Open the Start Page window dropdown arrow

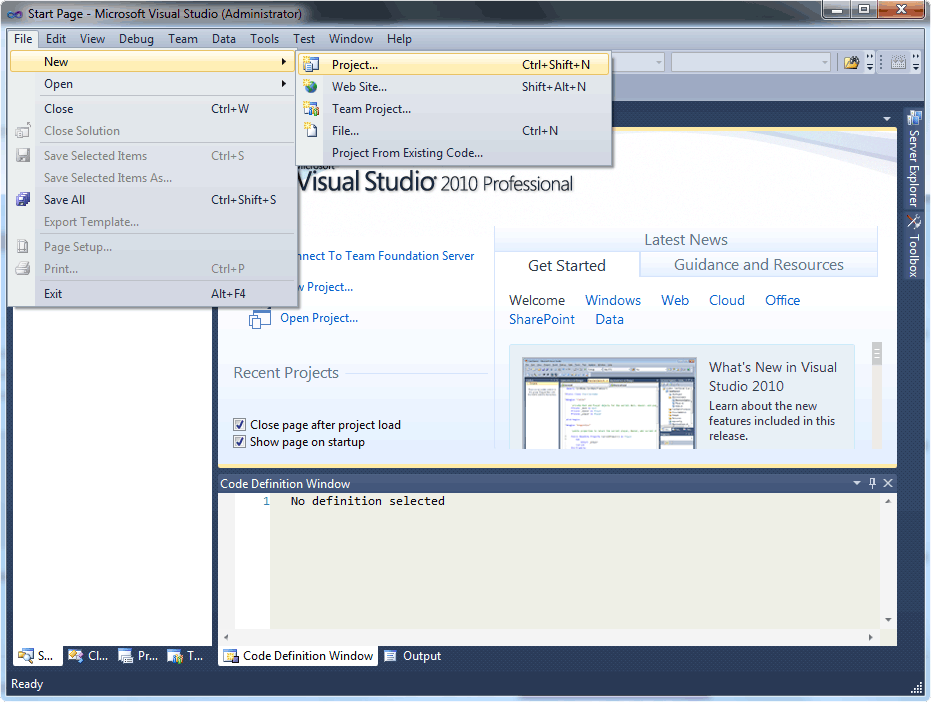click(886, 119)
